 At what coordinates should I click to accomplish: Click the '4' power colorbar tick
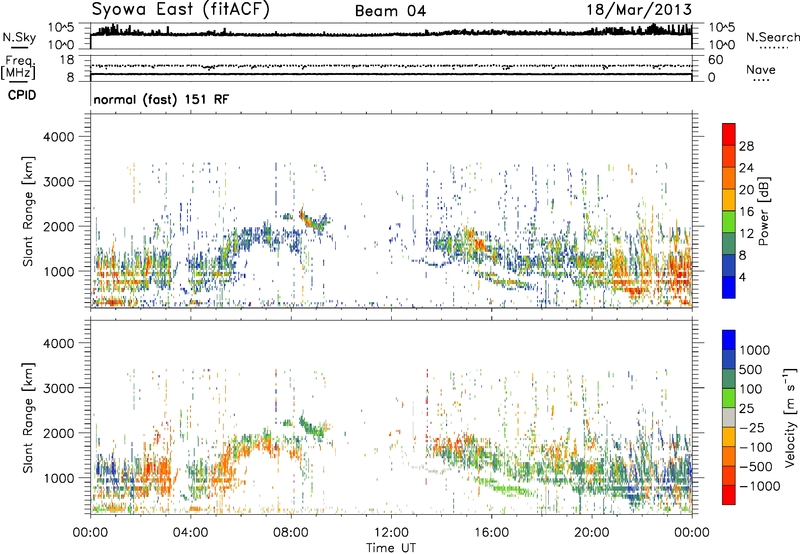tap(743, 278)
